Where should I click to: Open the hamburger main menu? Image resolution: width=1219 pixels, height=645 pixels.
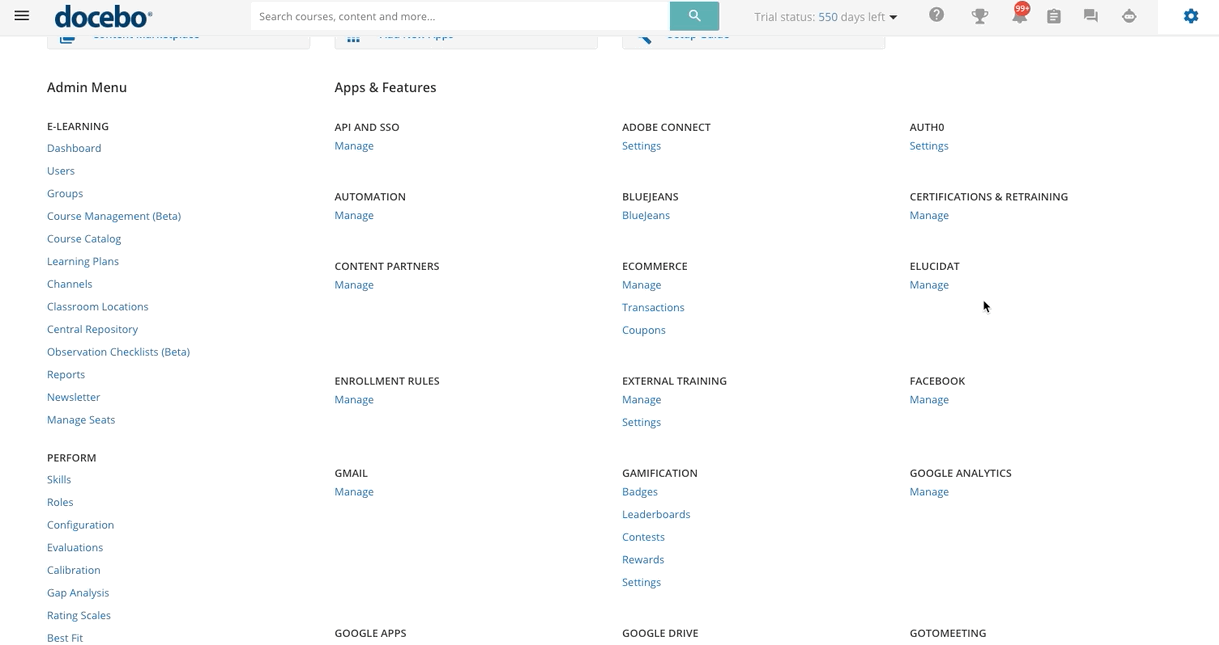click(22, 16)
